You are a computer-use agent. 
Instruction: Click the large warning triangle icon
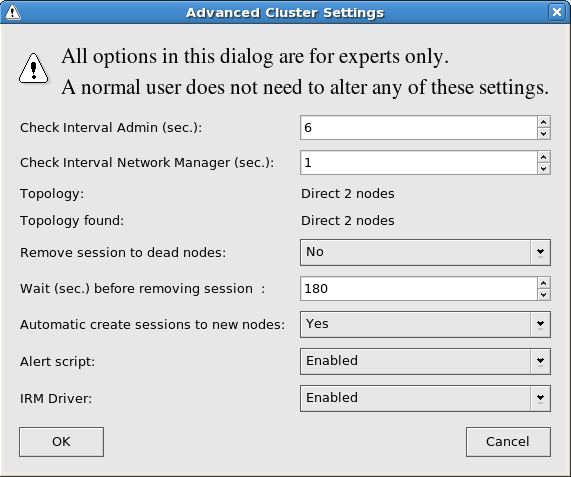click(x=34, y=68)
